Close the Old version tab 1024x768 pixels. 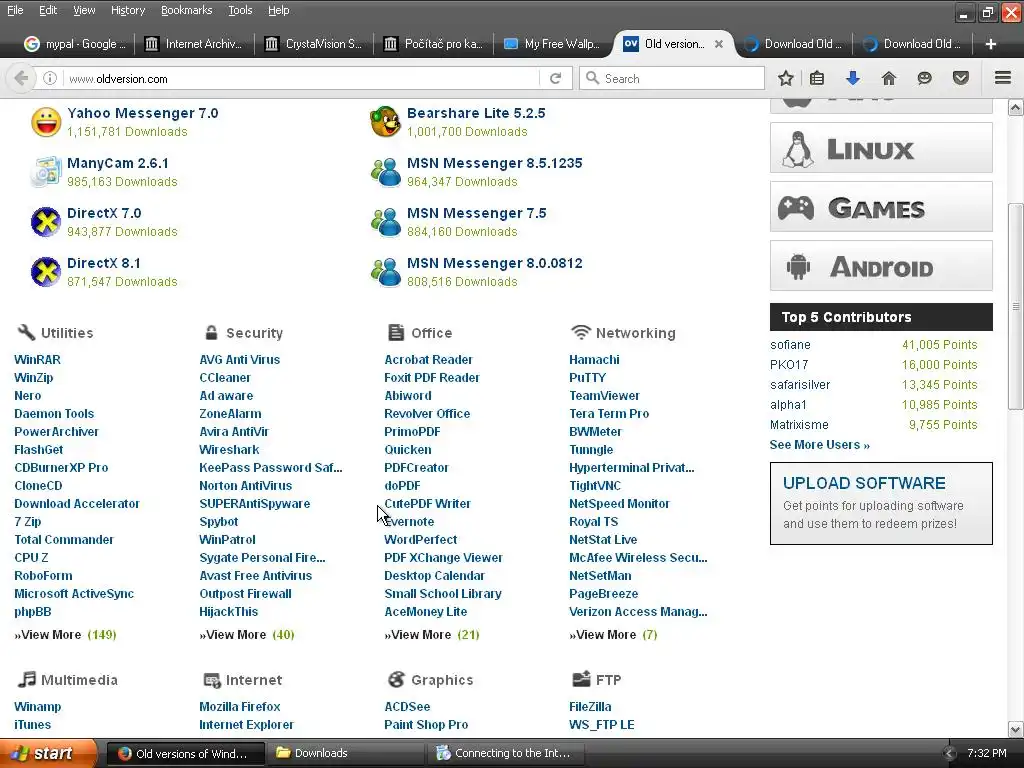pyautogui.click(x=718, y=44)
